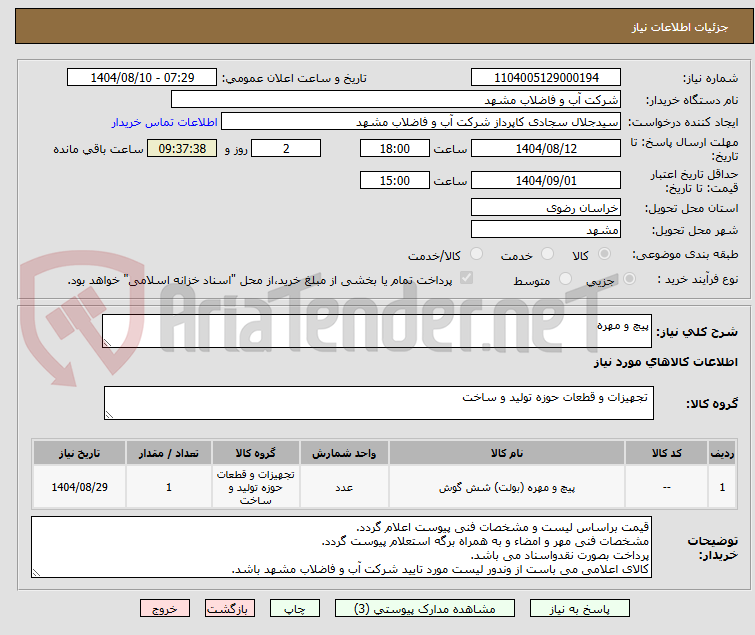Viewport: 755px width, 635px height.
Task: Click the خروج exit button
Action: tap(165, 609)
